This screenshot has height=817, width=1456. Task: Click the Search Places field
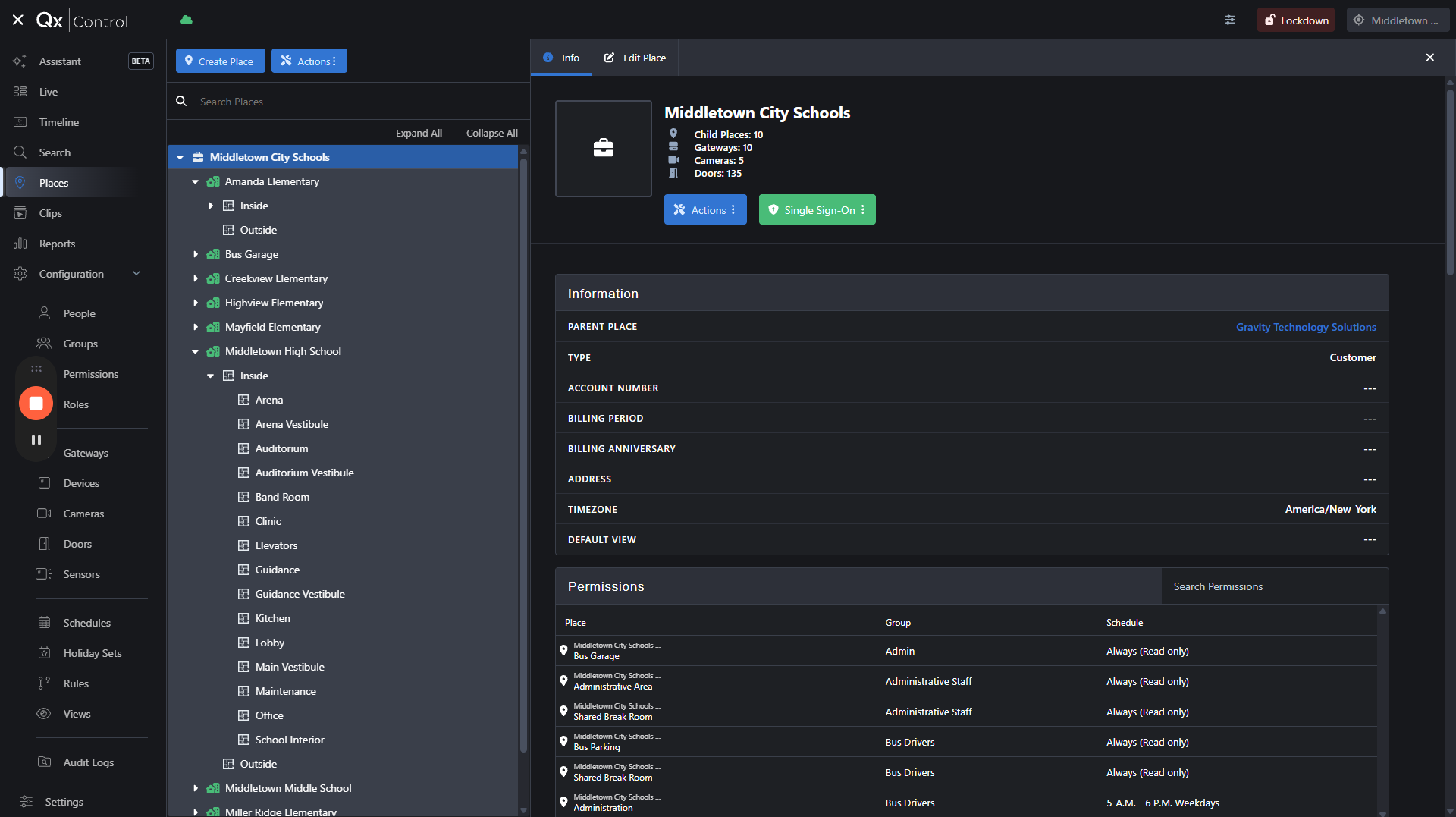(356, 102)
